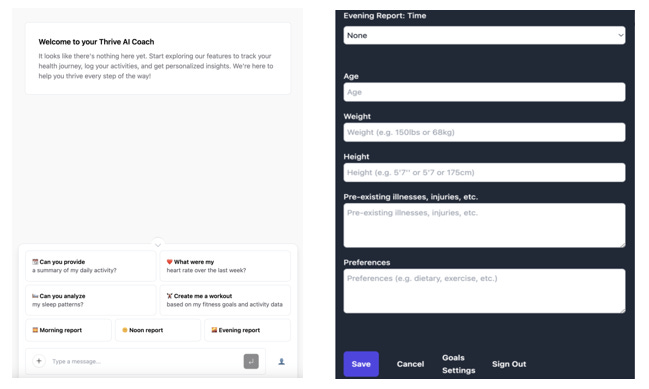Click into the Age input field

(484, 92)
